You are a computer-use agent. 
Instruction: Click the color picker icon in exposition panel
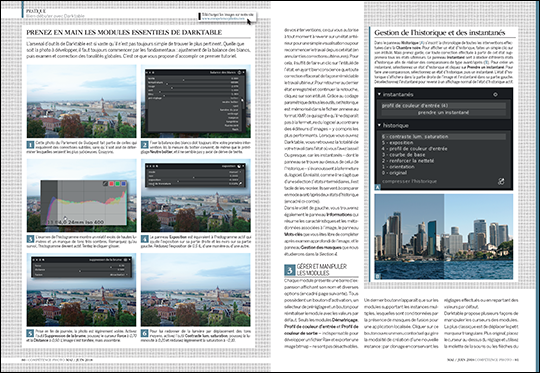(x=240, y=184)
